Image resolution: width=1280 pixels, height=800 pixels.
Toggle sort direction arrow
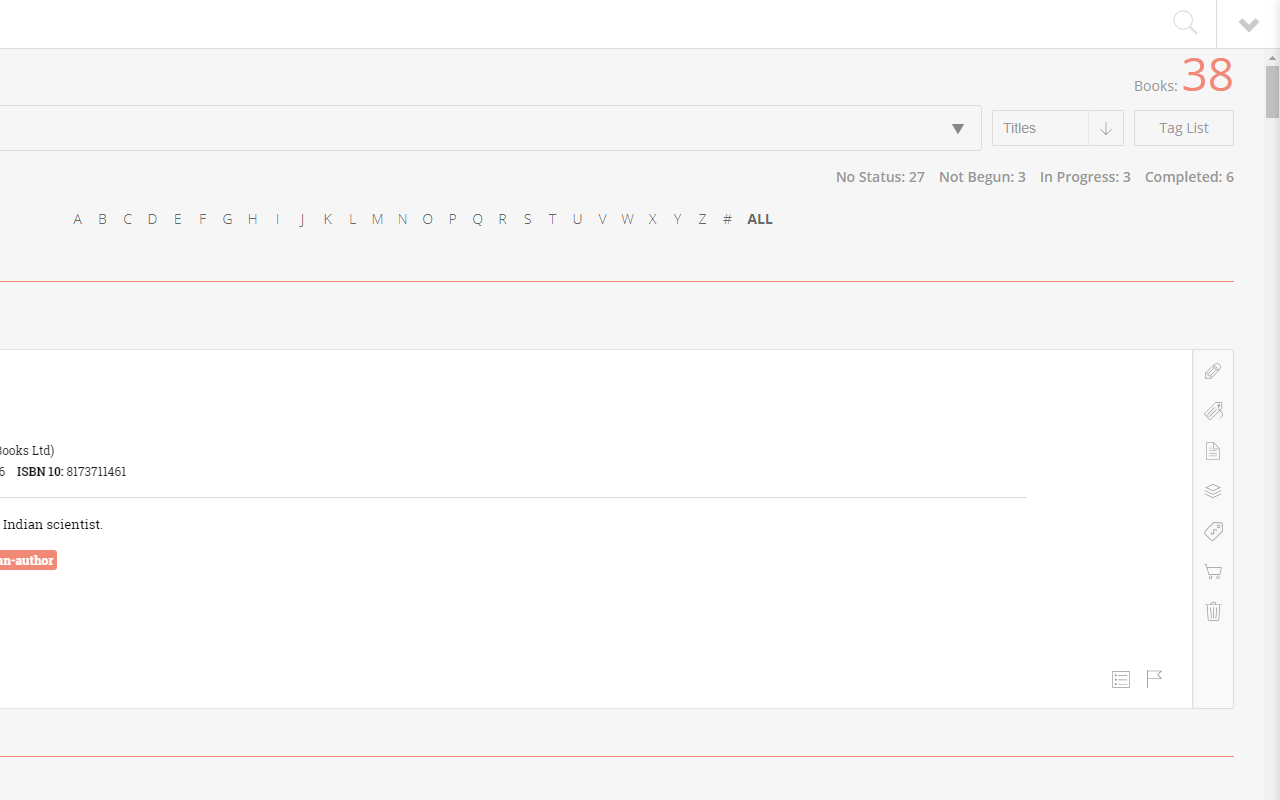coord(1106,128)
